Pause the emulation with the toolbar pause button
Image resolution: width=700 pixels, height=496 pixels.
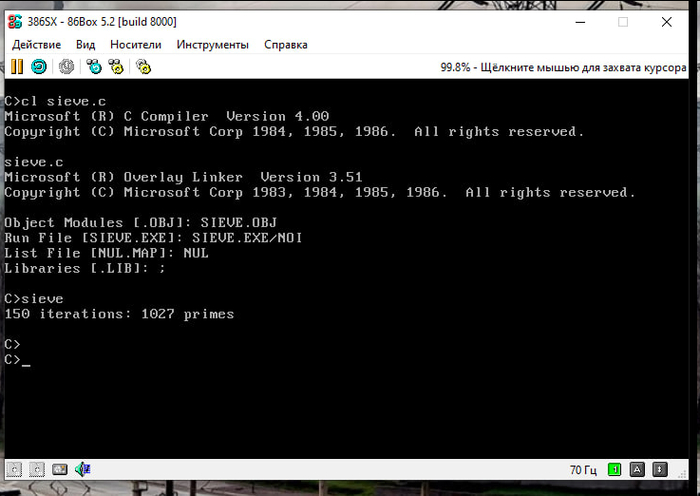pyautogui.click(x=17, y=67)
